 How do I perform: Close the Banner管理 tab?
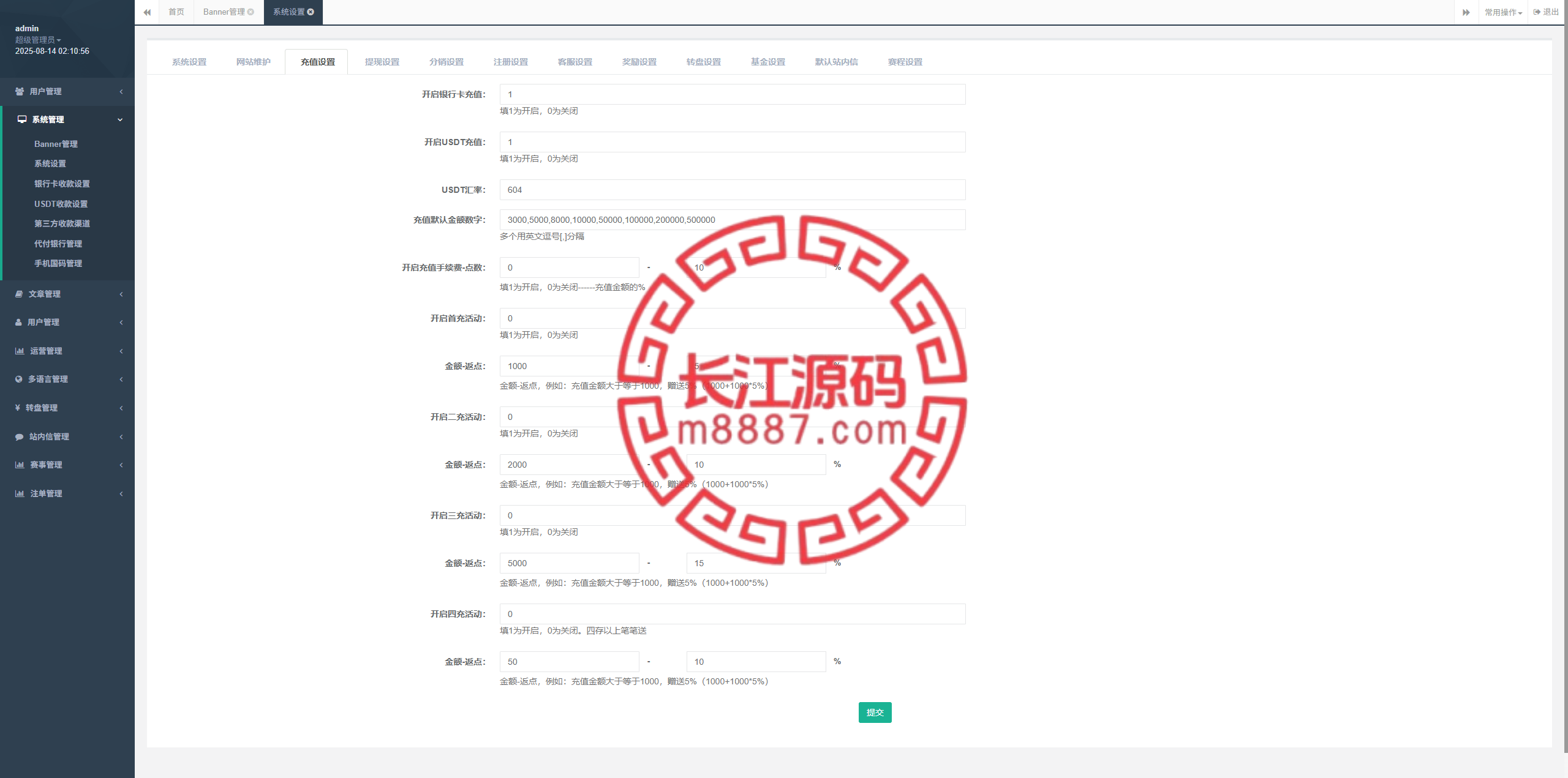coord(251,12)
